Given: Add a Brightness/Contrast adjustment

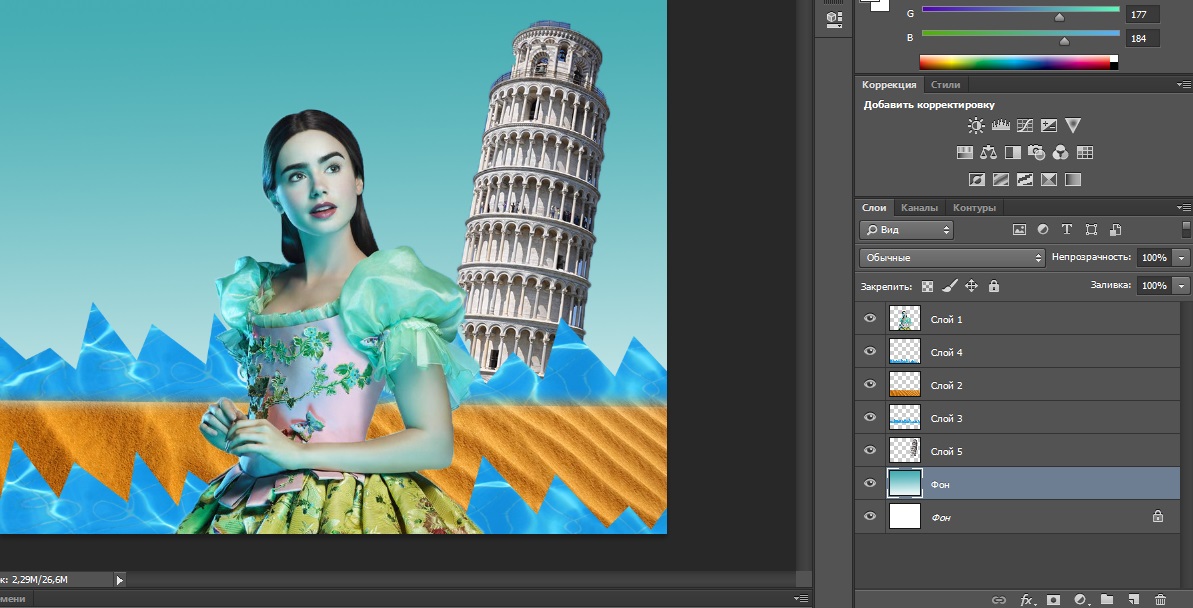Looking at the screenshot, I should [x=975, y=126].
